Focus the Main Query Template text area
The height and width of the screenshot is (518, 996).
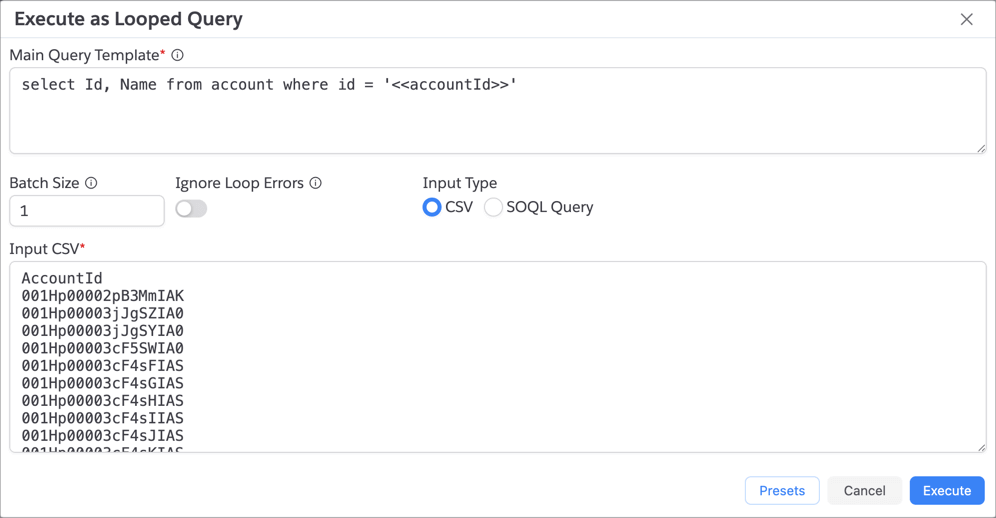(497, 120)
